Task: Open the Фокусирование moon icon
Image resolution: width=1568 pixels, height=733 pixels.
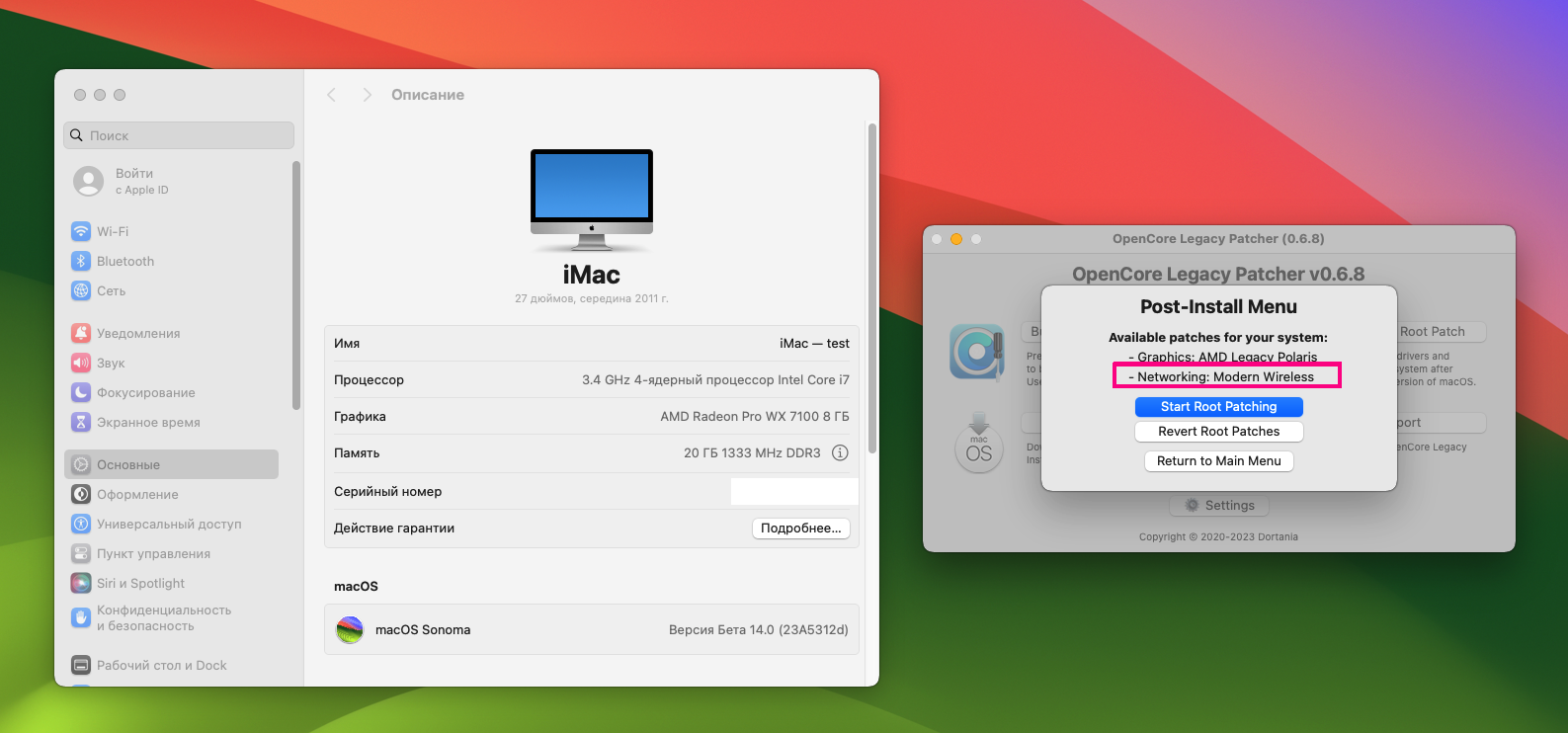Action: [81, 392]
